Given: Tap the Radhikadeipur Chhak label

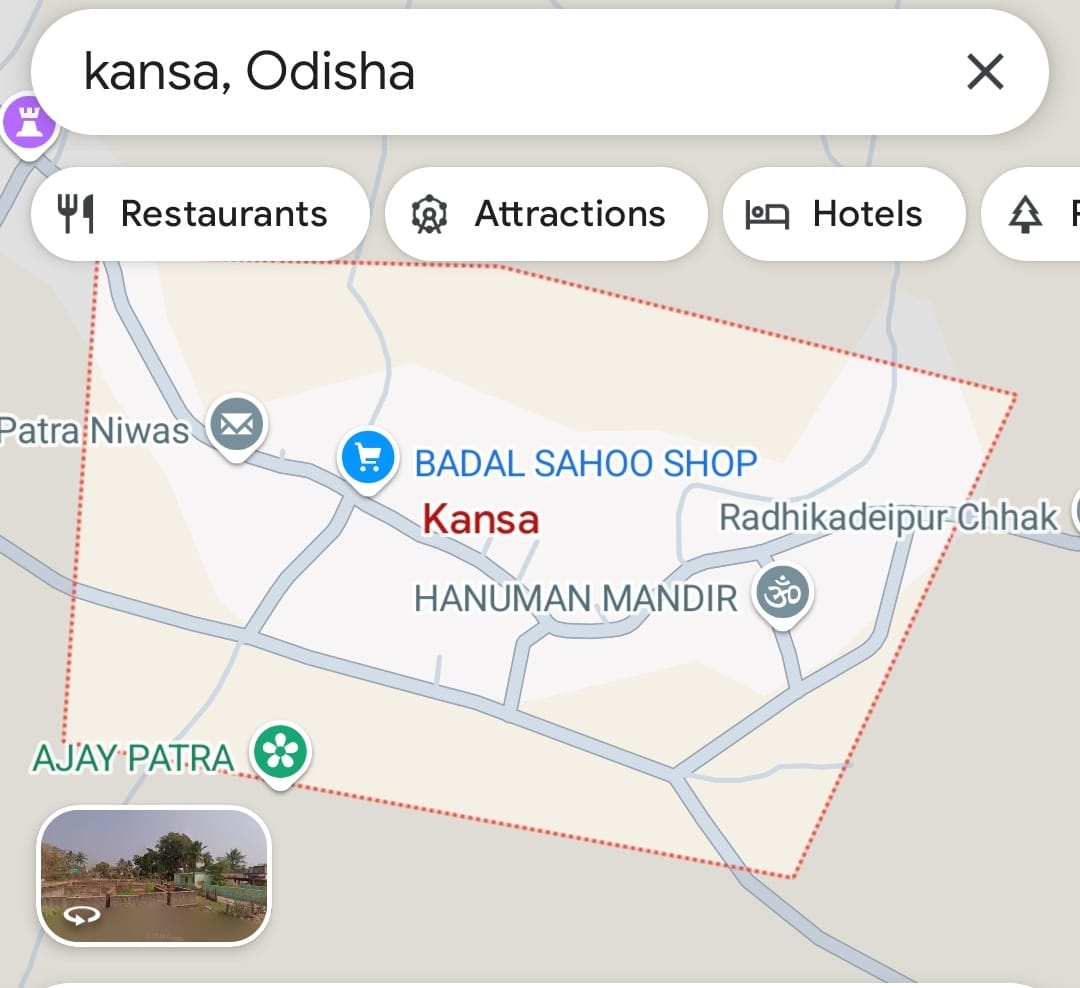Looking at the screenshot, I should click(889, 518).
